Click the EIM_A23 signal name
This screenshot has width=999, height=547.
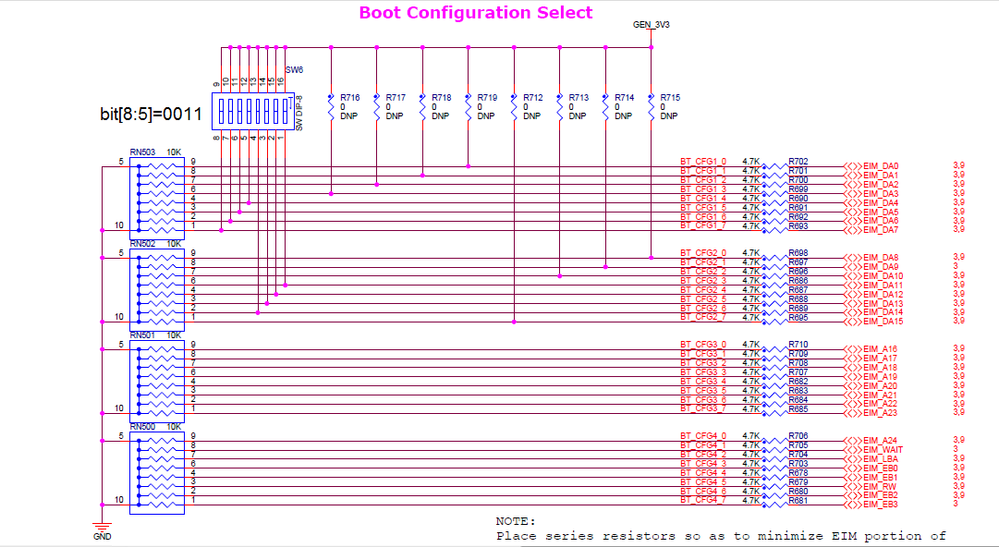point(880,413)
